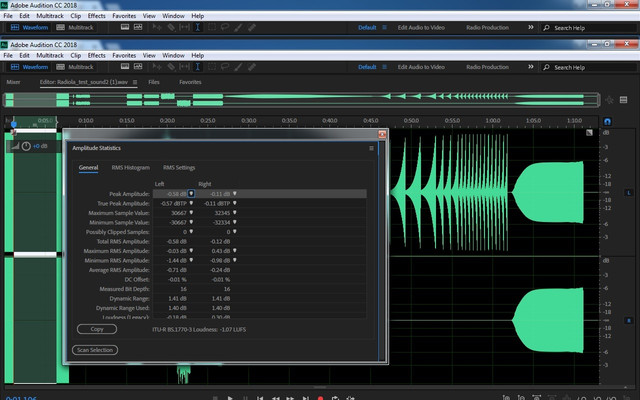
Task: Select the Lasso Selection tool in front window
Action: [225, 67]
